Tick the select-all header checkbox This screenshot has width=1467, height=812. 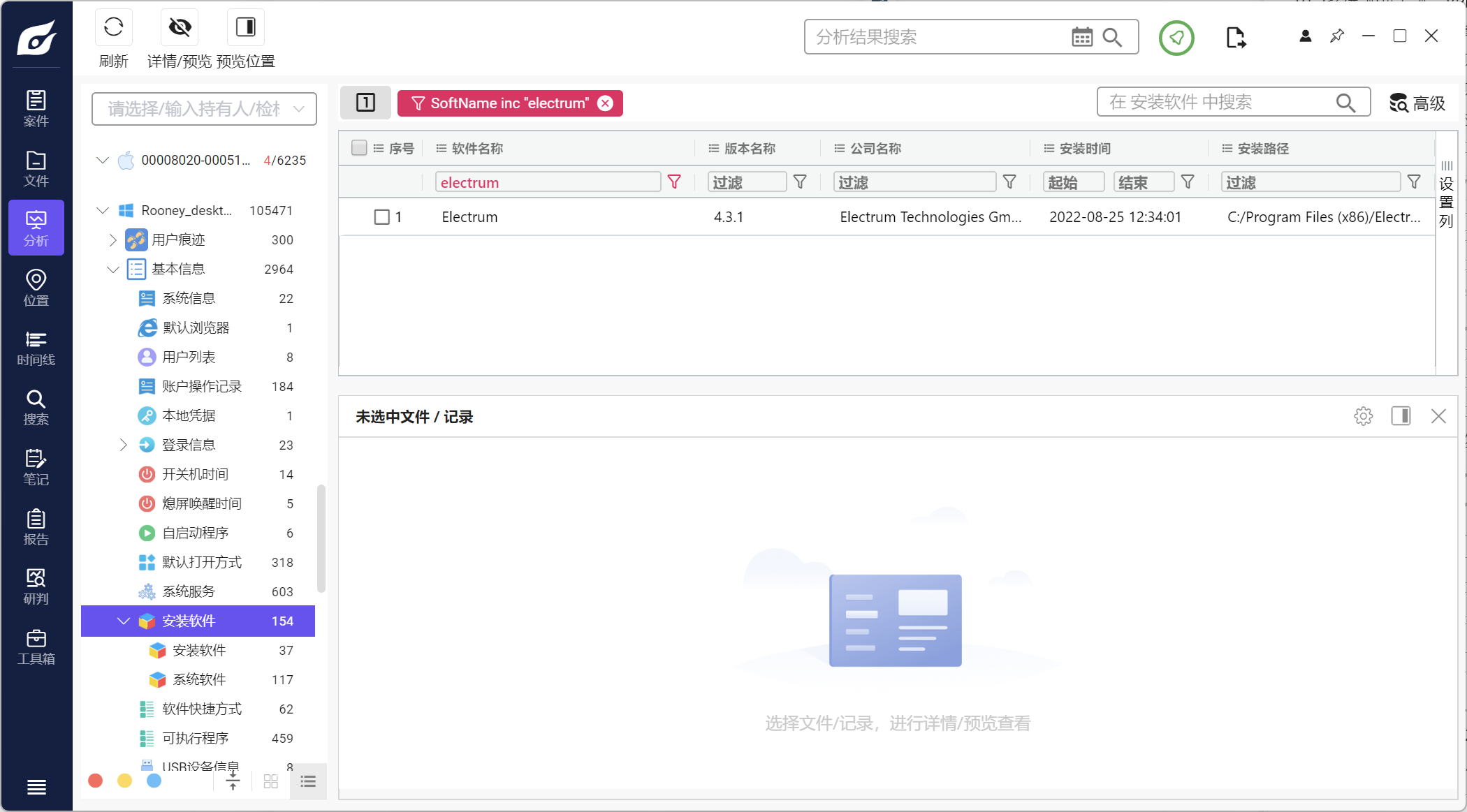tap(359, 148)
